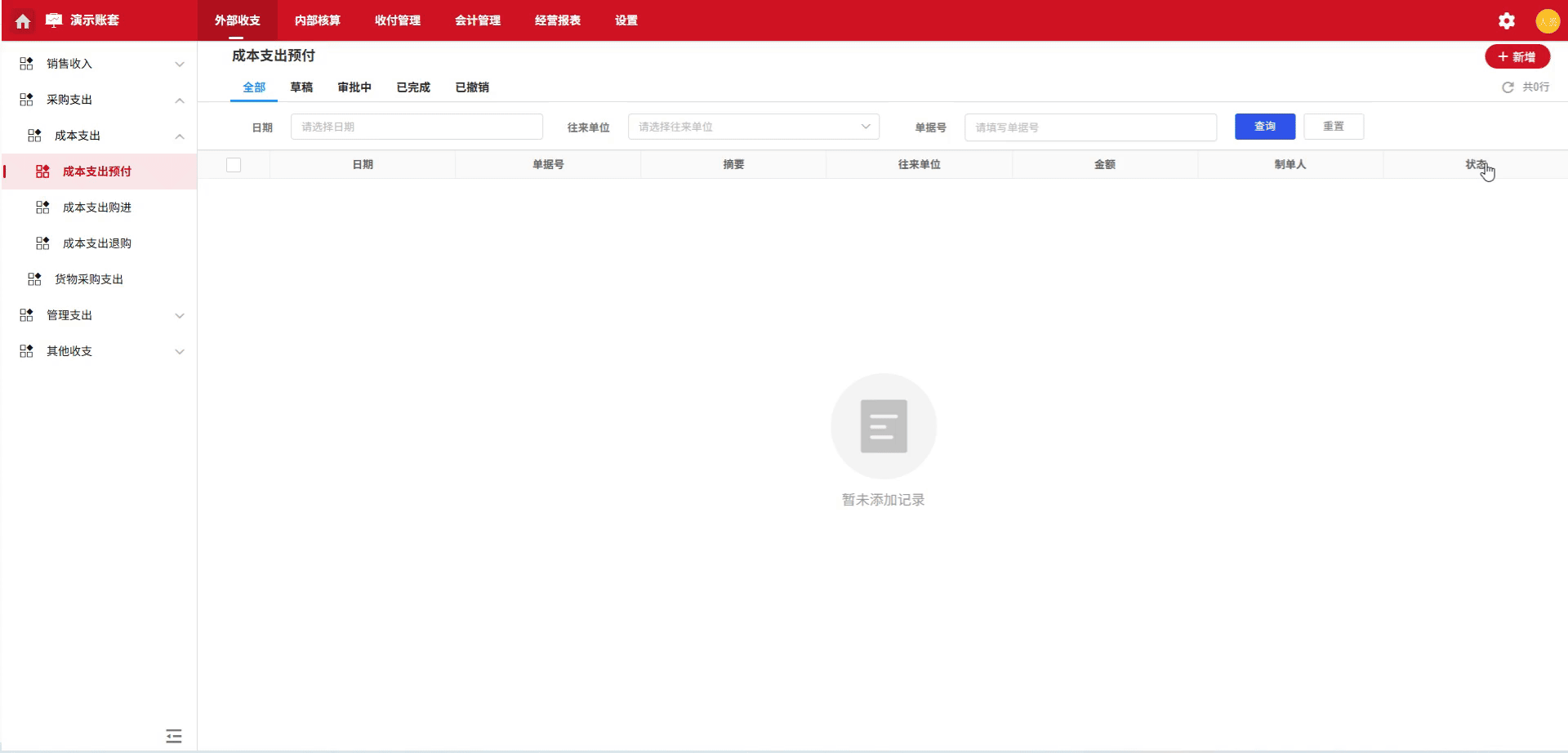Open the 往来单位 dropdown selector
The height and width of the screenshot is (753, 1568).
click(x=753, y=127)
